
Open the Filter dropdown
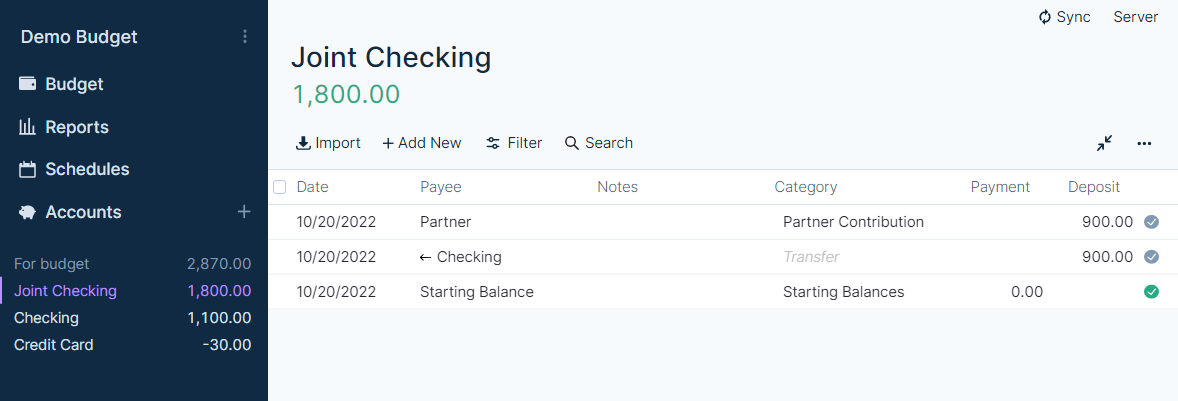click(514, 143)
